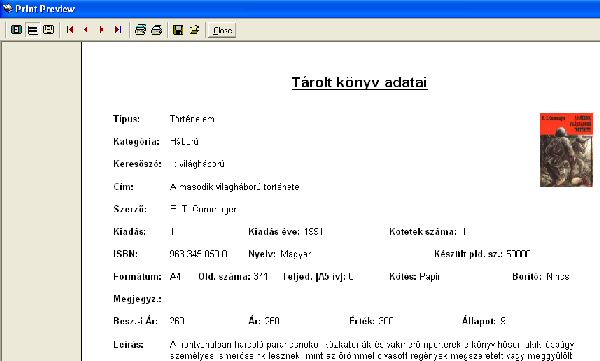Screen dimensions: 600x361
Task: Click the 'Kötés: Papír' text
Action: pos(414,276)
